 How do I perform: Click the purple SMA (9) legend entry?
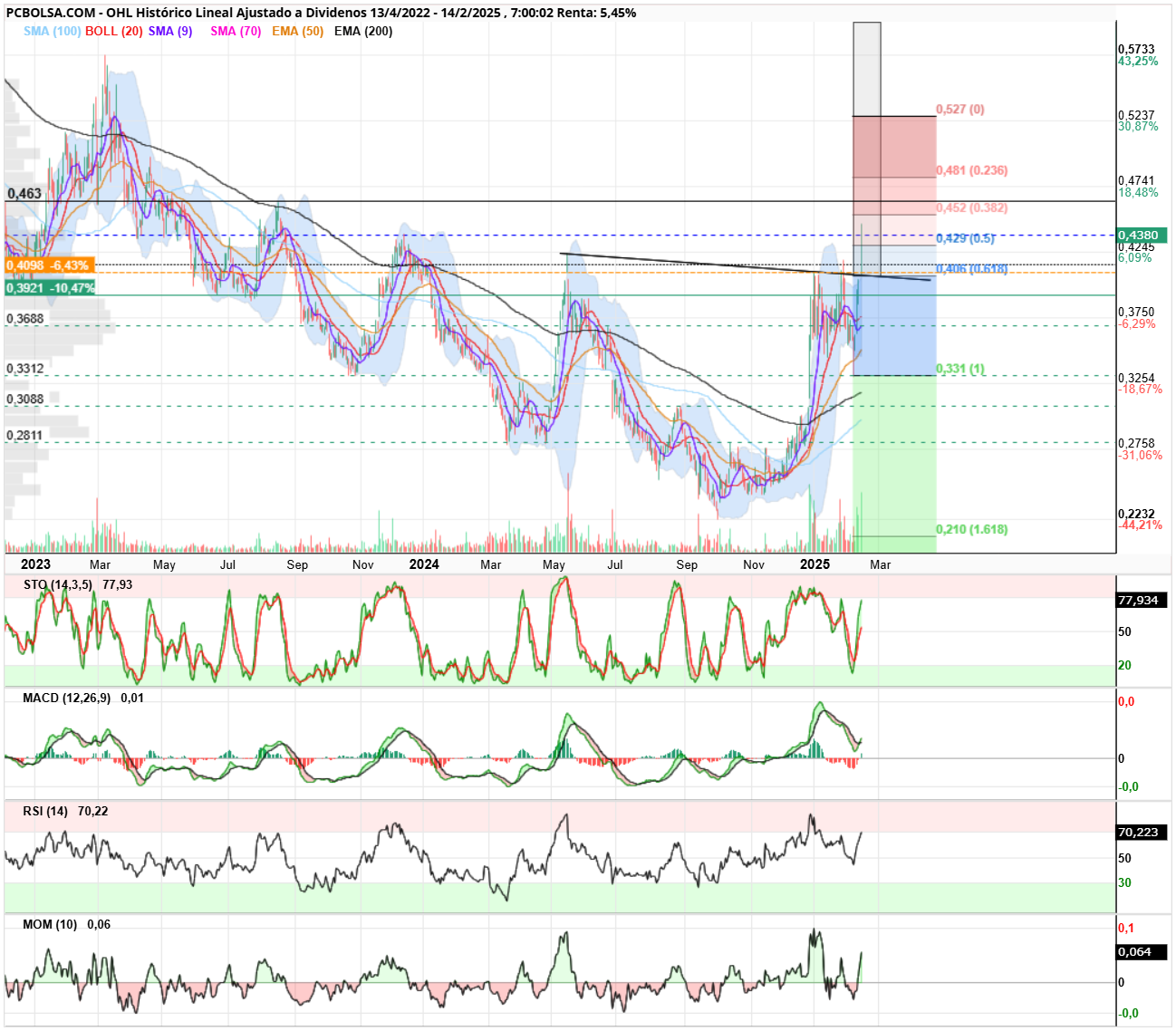pos(170,31)
